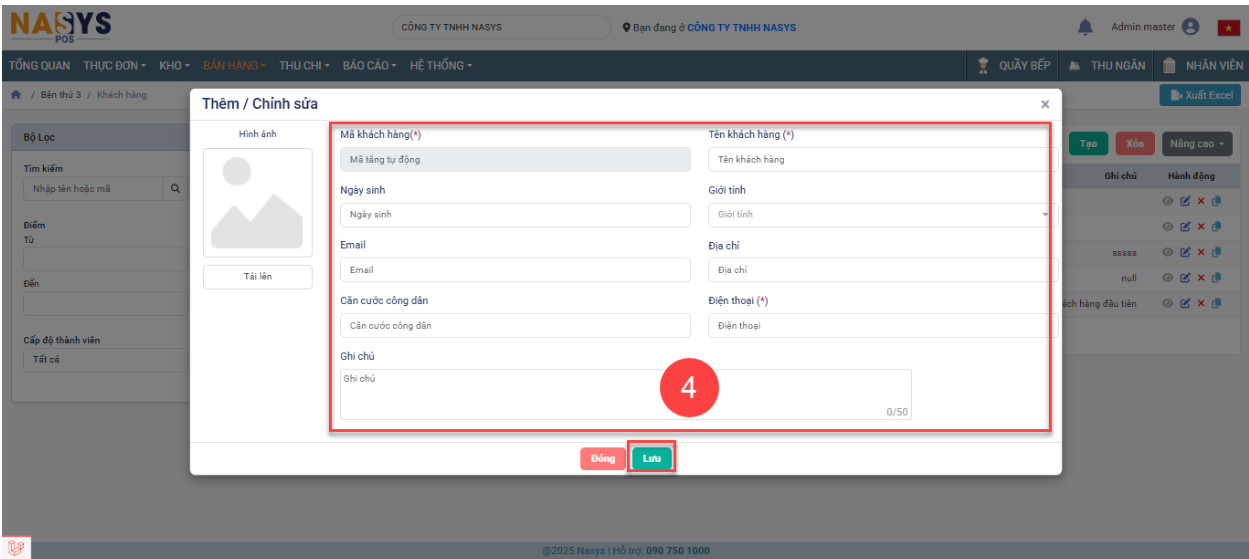The width and height of the screenshot is (1249, 559).
Task: Toggle view eye icon in first row
Action: pyautogui.click(x=1168, y=200)
